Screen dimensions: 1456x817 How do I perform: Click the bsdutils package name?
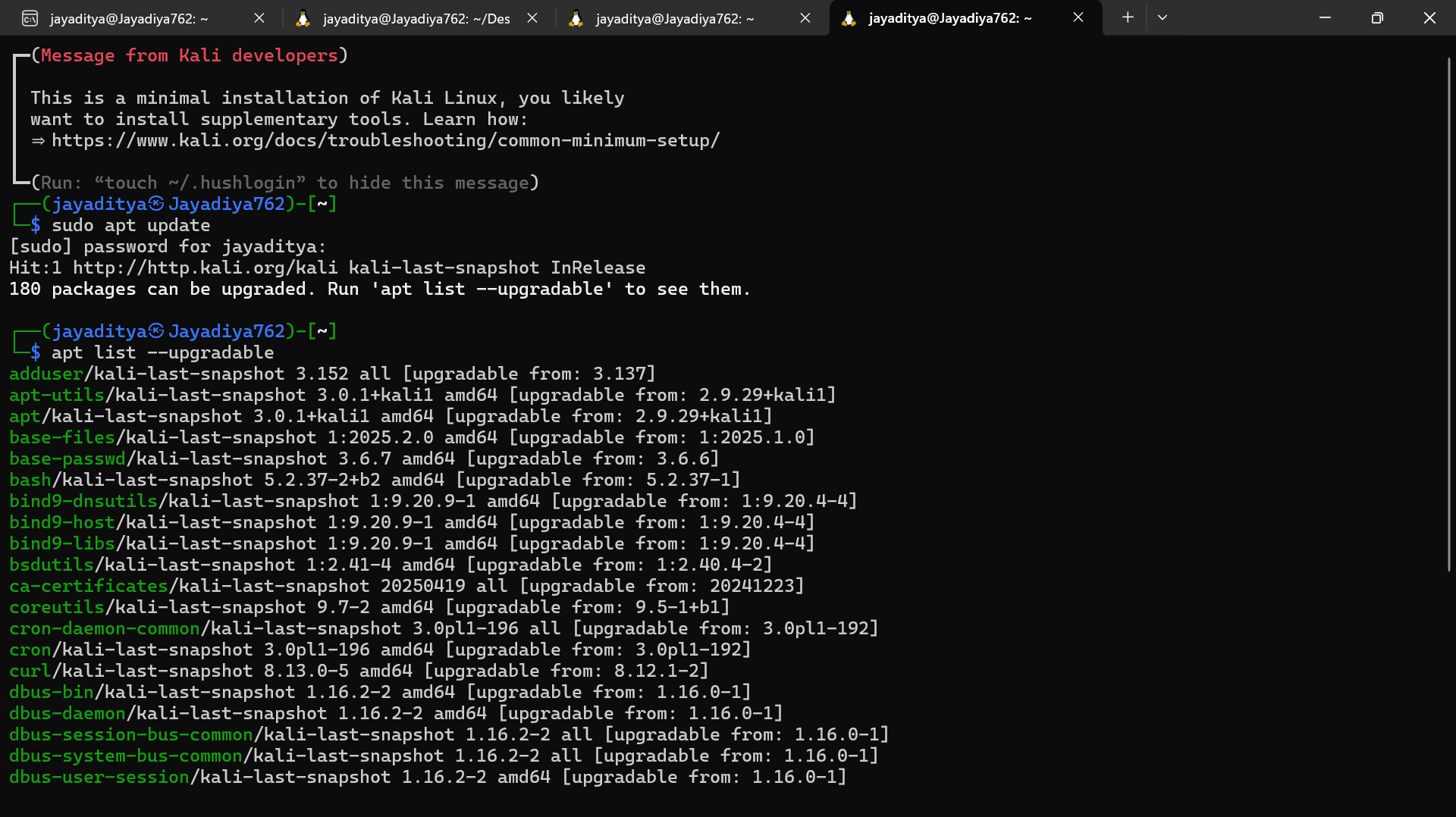52,565
